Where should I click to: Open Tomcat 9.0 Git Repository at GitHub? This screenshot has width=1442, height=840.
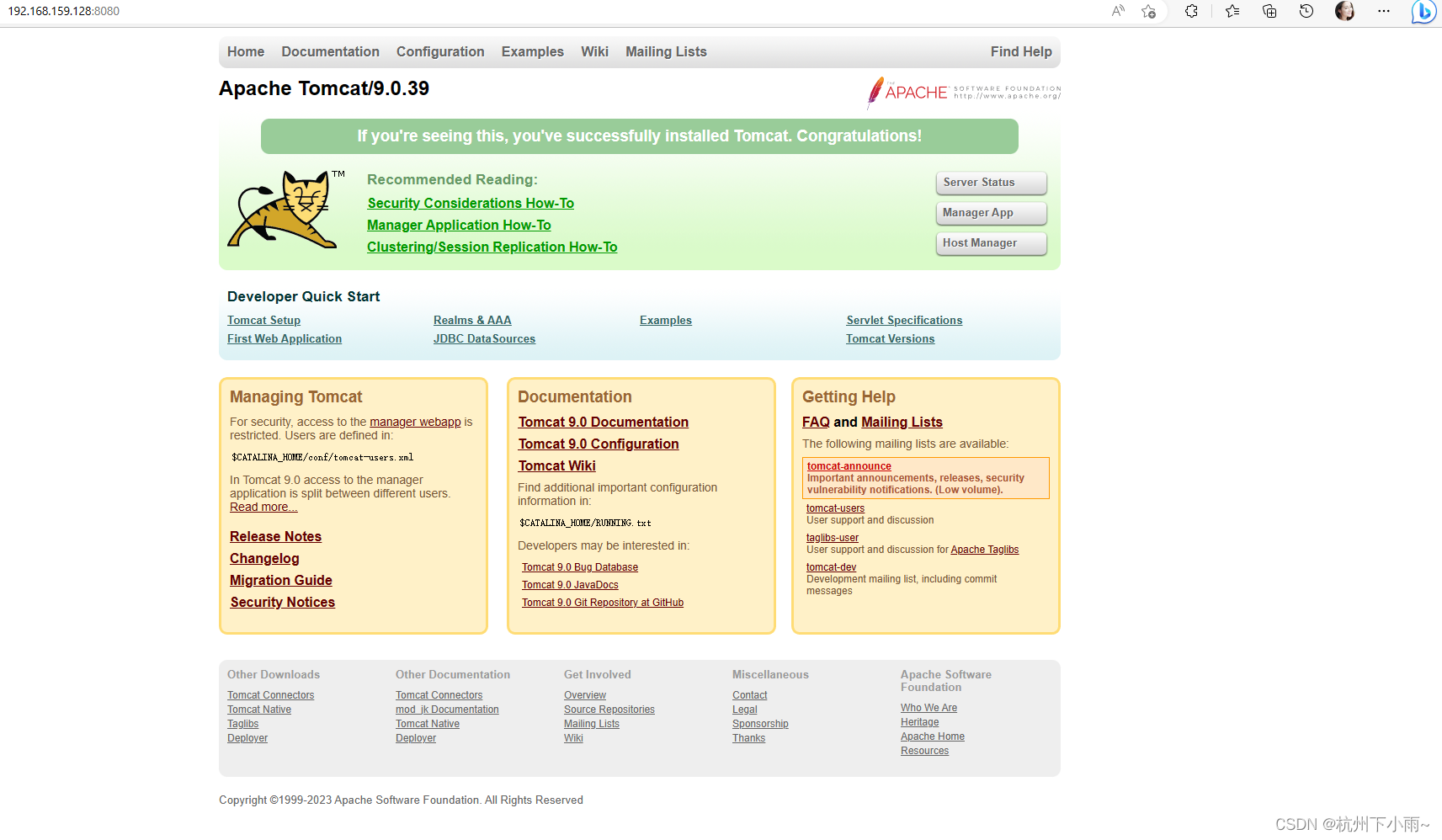tap(603, 603)
